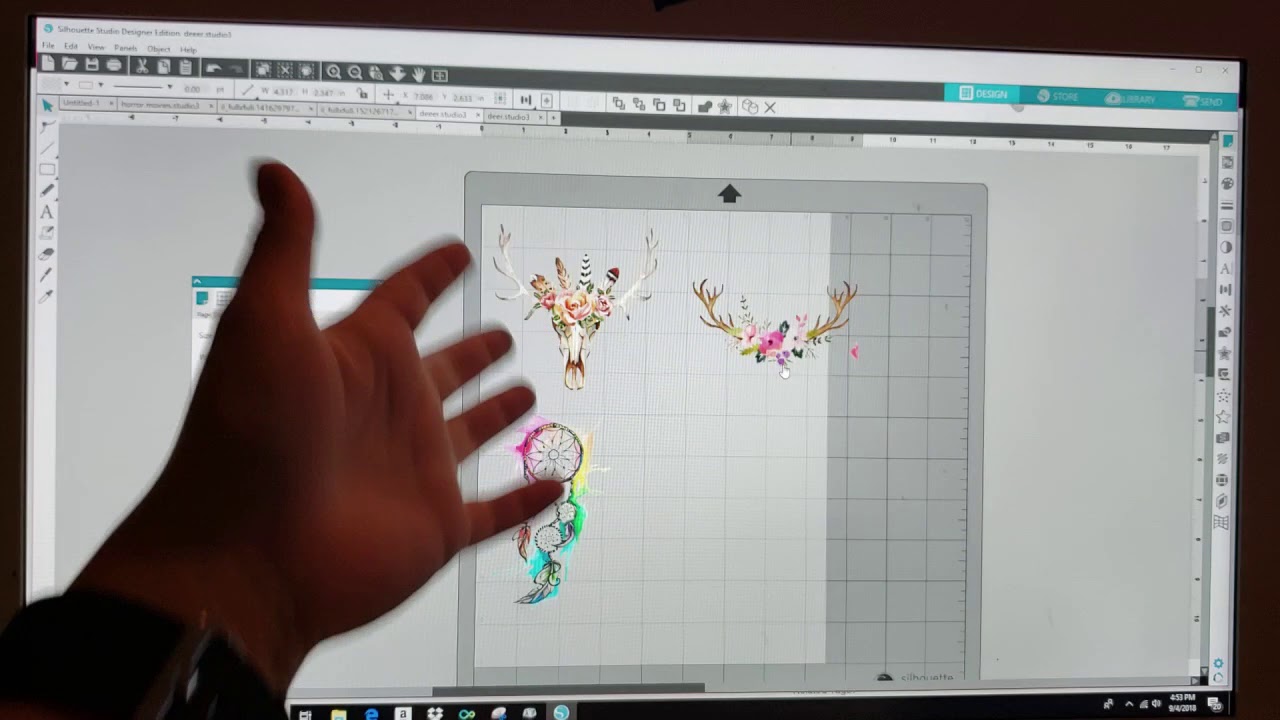
Task: Open the File menu
Action: point(47,46)
